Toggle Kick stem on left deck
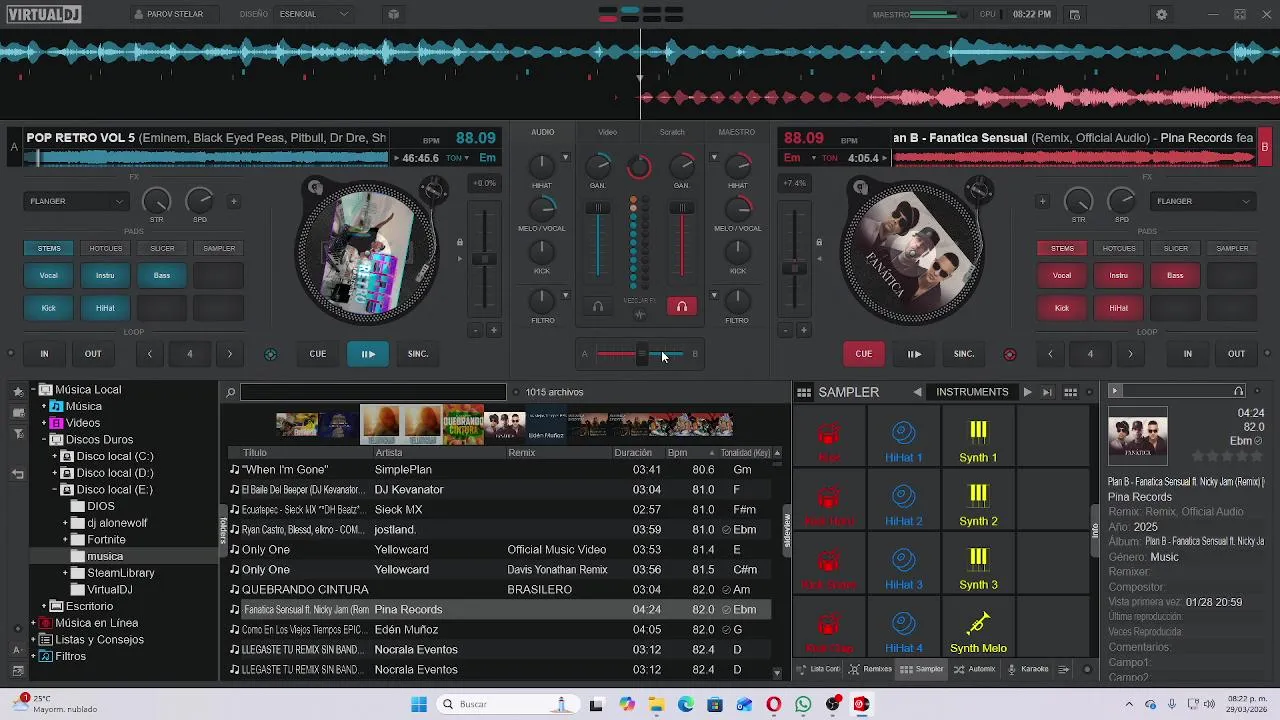Screen dimensions: 1280x720 point(48,308)
